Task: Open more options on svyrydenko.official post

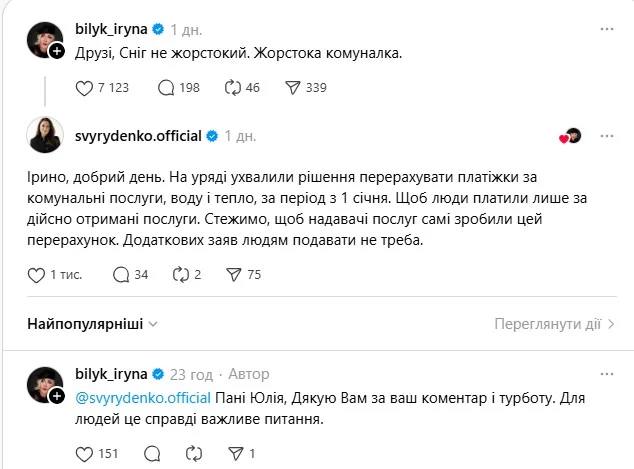Action: coord(607,135)
